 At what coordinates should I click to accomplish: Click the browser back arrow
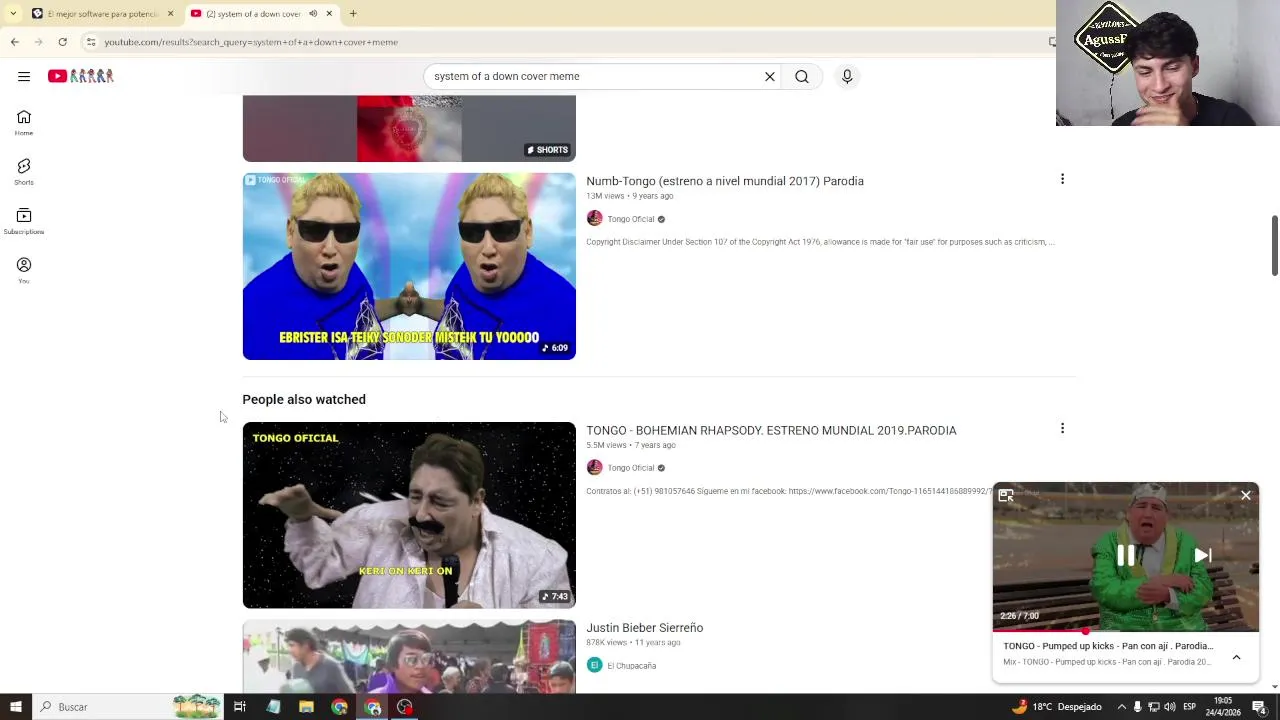pyautogui.click(x=15, y=42)
